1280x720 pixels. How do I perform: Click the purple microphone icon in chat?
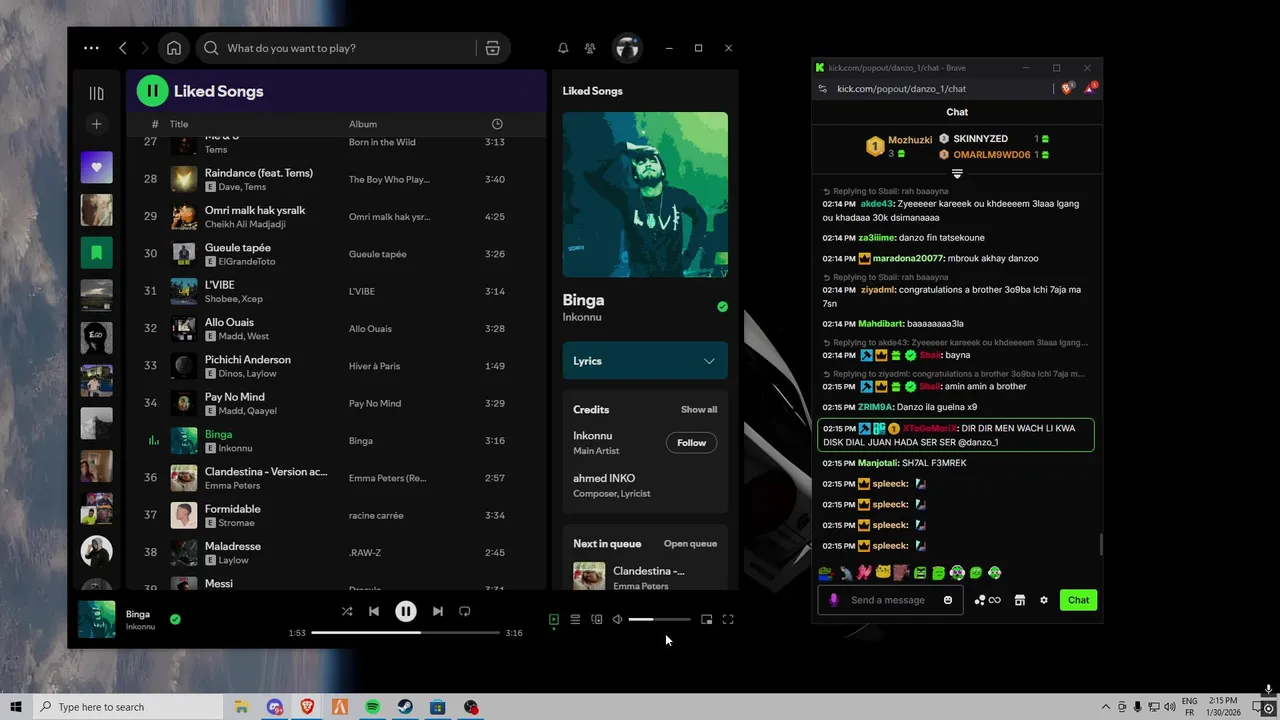tap(833, 600)
